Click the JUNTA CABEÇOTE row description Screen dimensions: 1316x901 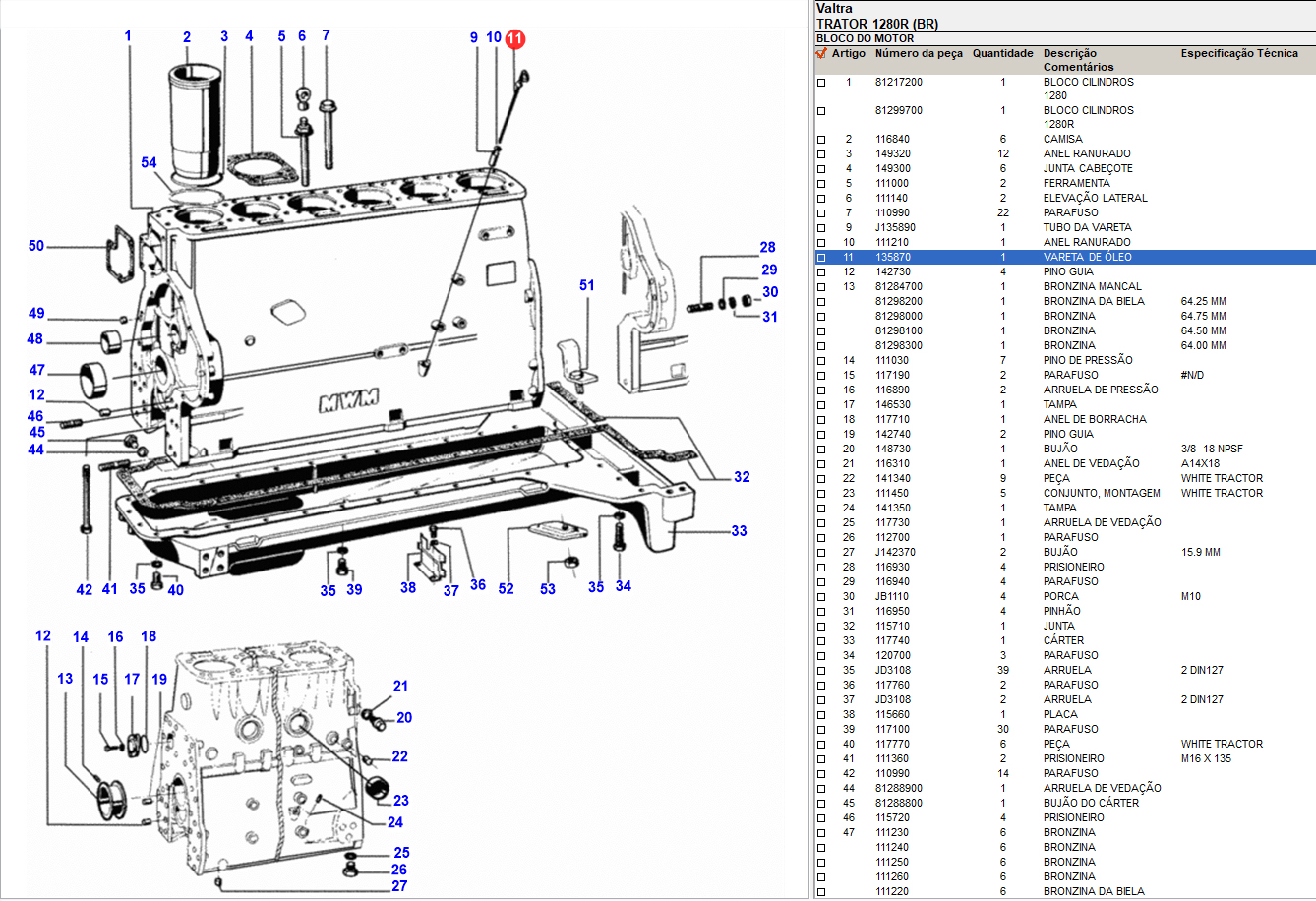coord(1088,169)
